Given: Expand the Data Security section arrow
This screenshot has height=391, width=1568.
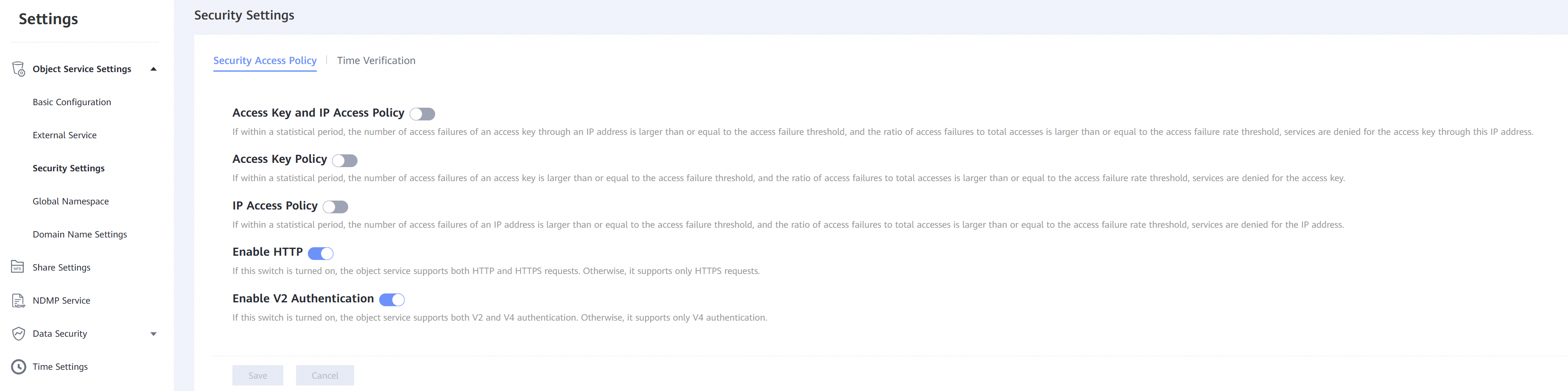Looking at the screenshot, I should click(154, 334).
